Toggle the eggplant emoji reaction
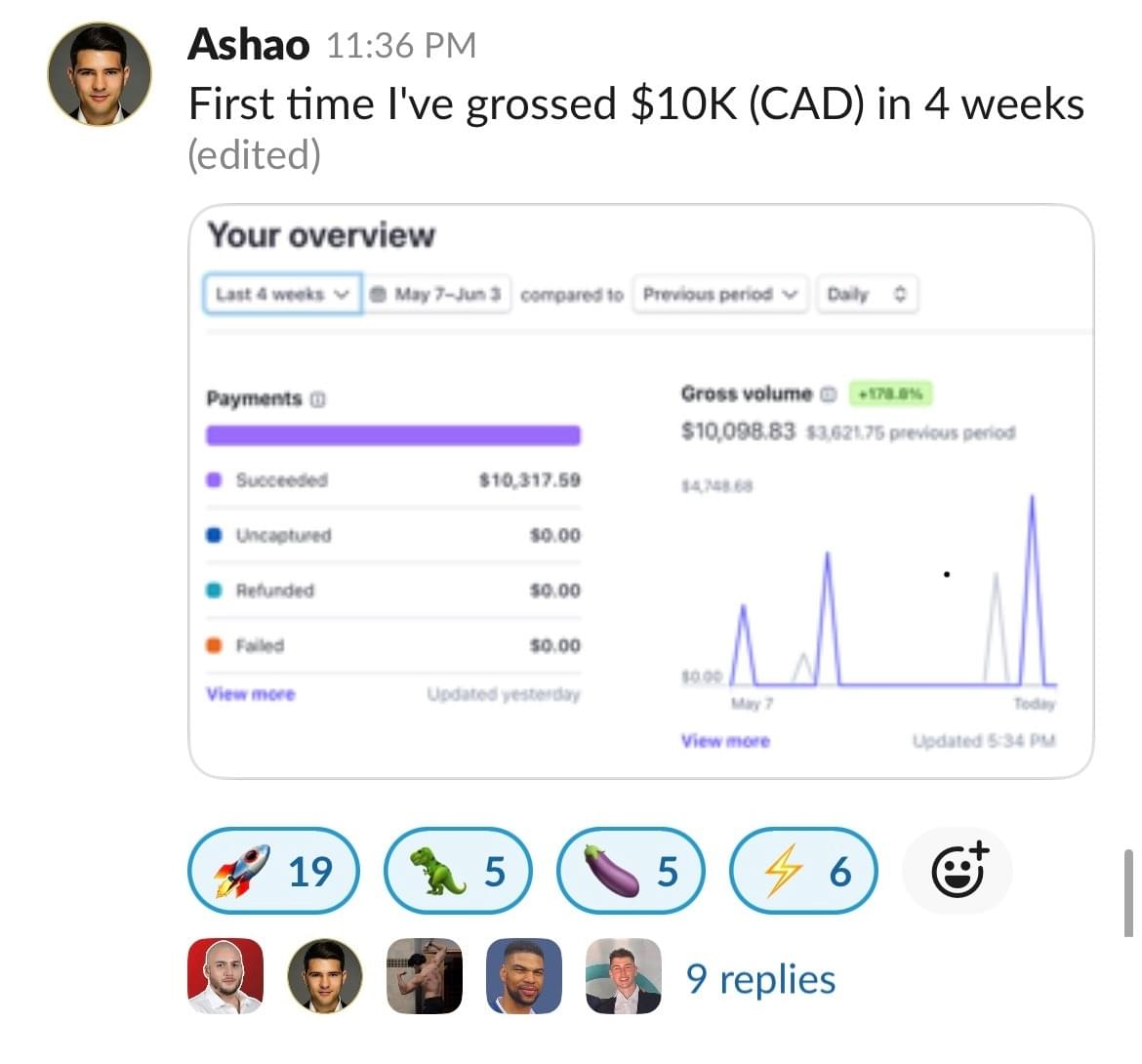 pos(631,871)
